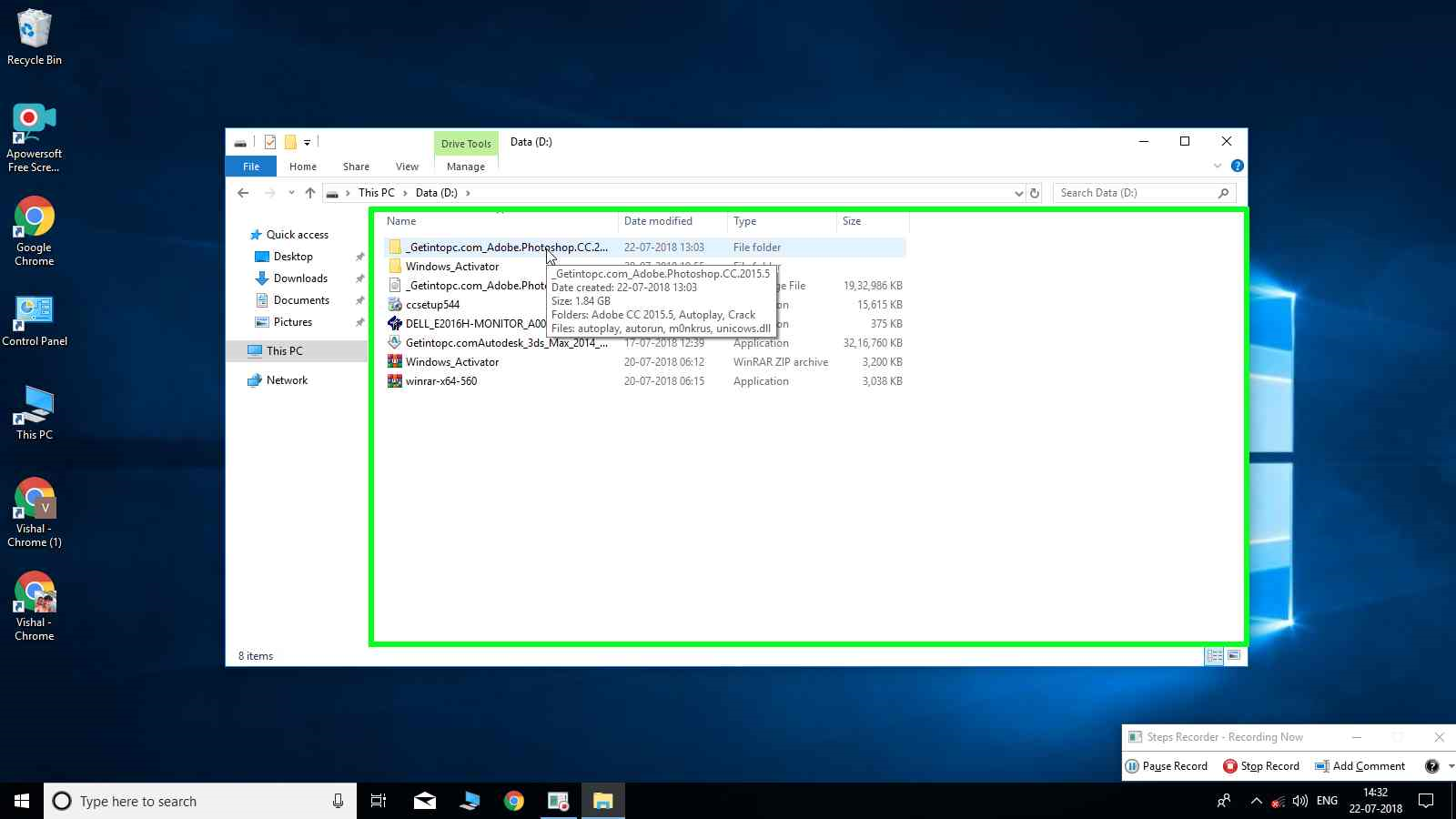
Task: Click the search magnifier icon
Action: click(1223, 193)
